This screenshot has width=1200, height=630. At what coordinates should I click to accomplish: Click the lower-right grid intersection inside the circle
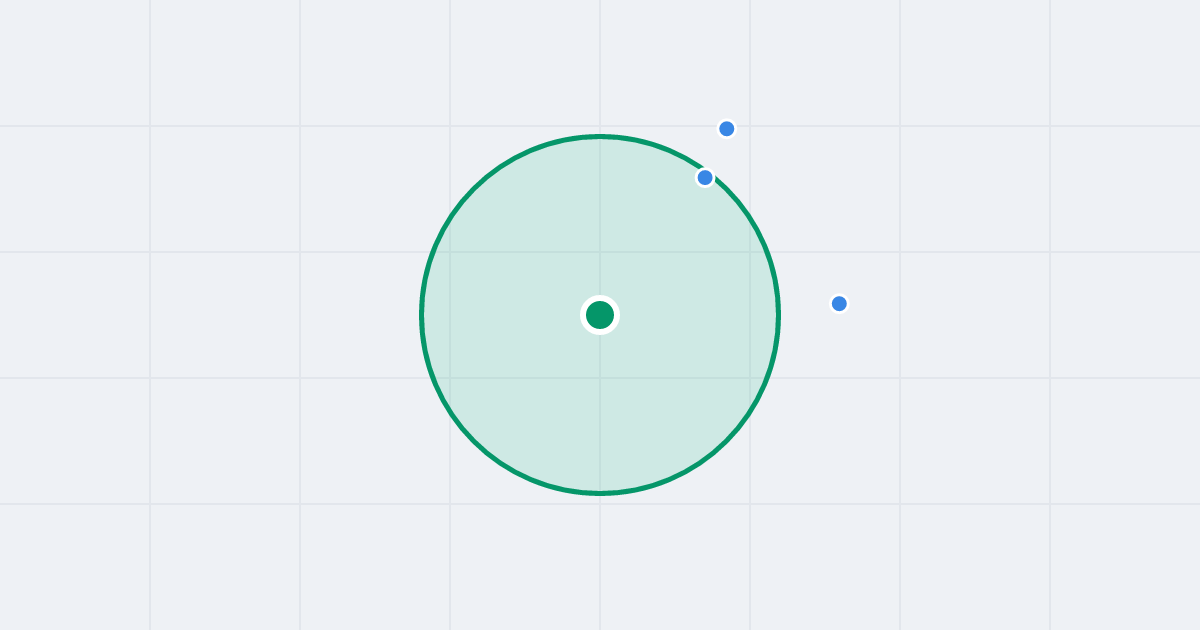click(750, 378)
